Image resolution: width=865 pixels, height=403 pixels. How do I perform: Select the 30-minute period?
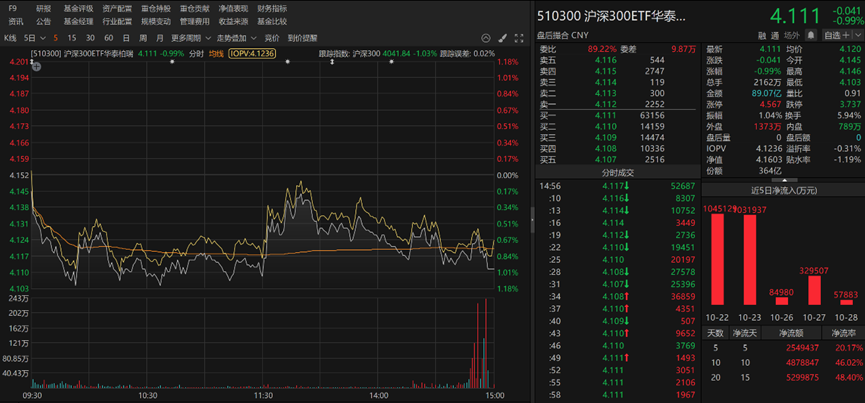pyautogui.click(x=90, y=38)
